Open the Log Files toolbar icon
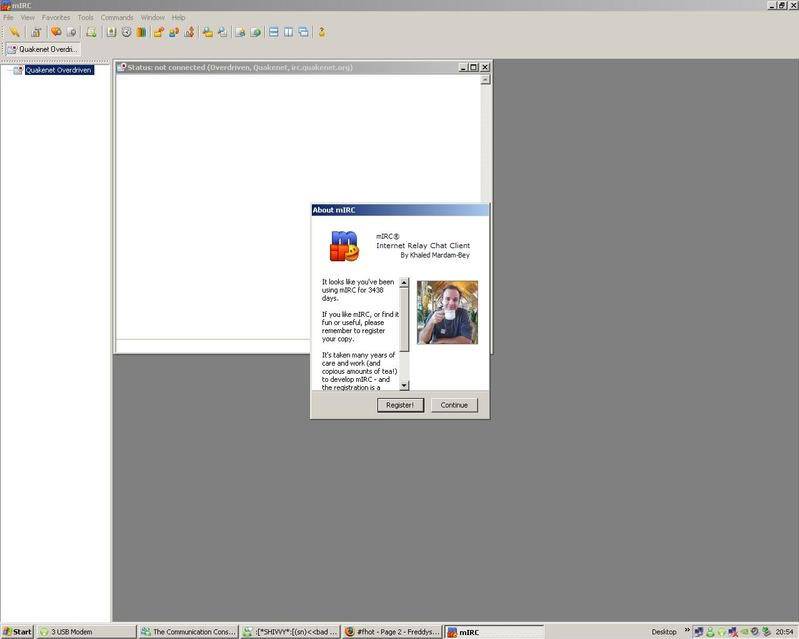The height and width of the screenshot is (639, 799). [223, 32]
